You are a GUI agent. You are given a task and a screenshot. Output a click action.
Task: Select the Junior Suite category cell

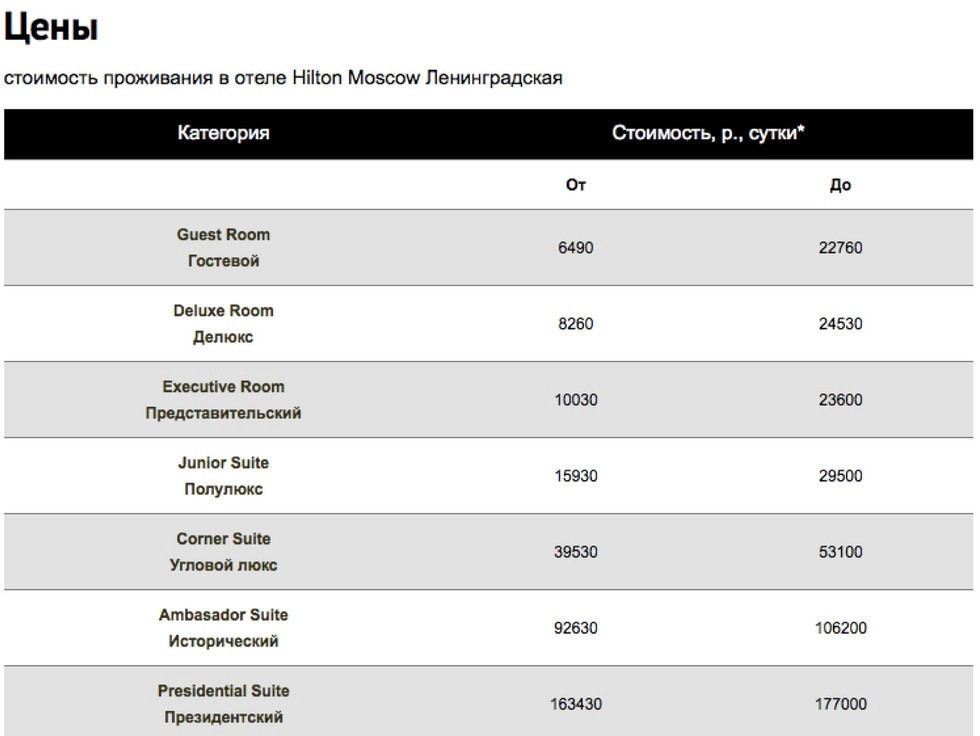(223, 476)
